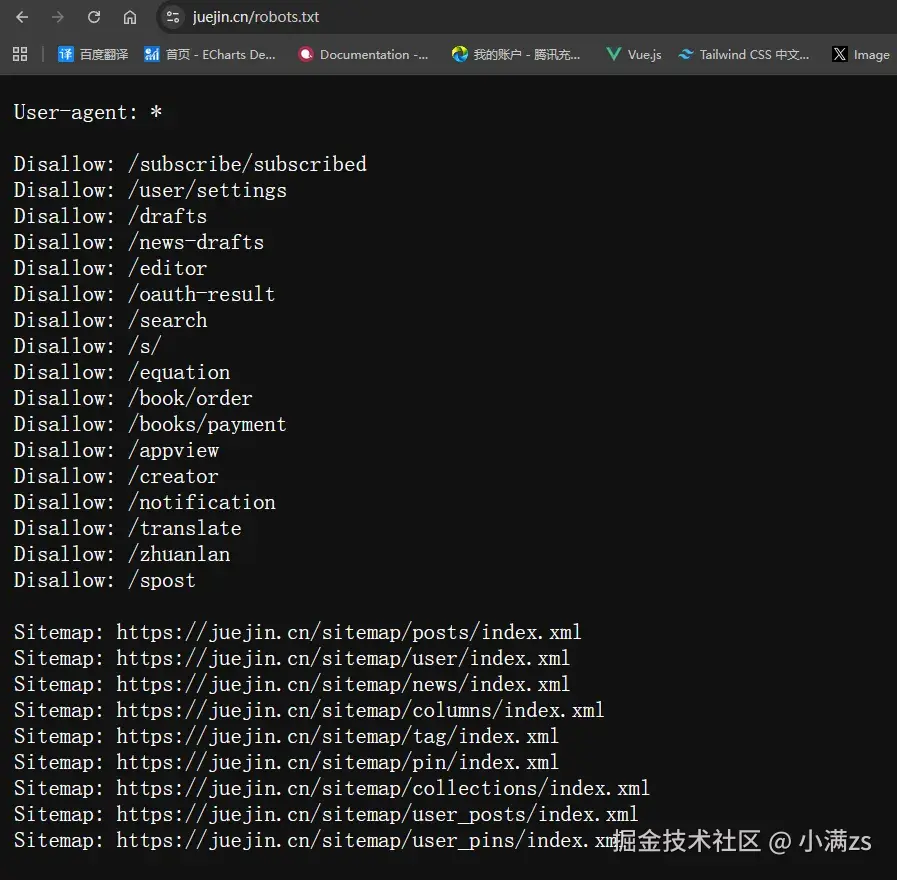
Task: Open the 百度翻译 bookmark
Action: coord(93,54)
